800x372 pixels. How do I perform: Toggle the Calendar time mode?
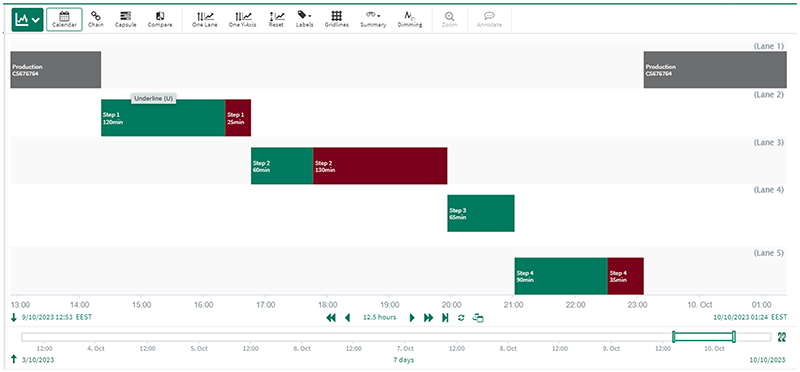click(64, 19)
